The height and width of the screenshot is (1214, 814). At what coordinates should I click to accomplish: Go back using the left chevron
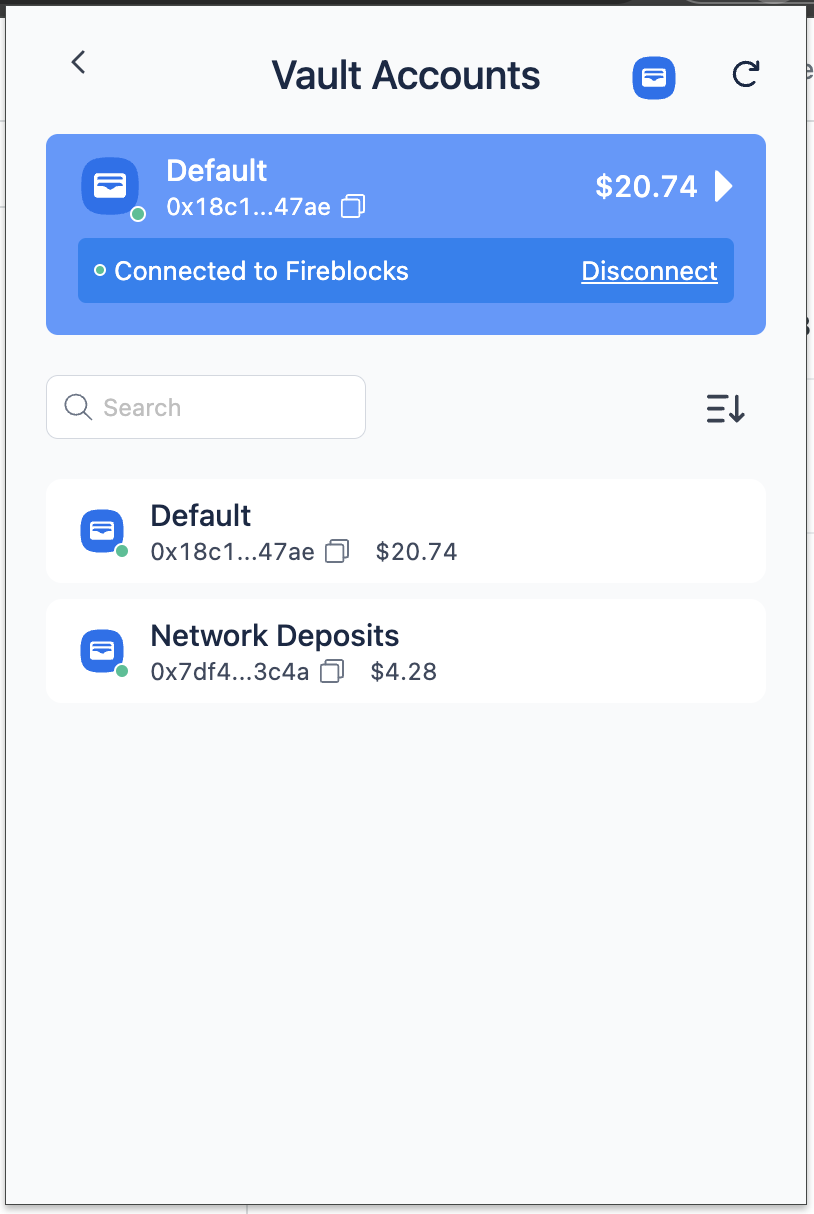click(x=78, y=62)
